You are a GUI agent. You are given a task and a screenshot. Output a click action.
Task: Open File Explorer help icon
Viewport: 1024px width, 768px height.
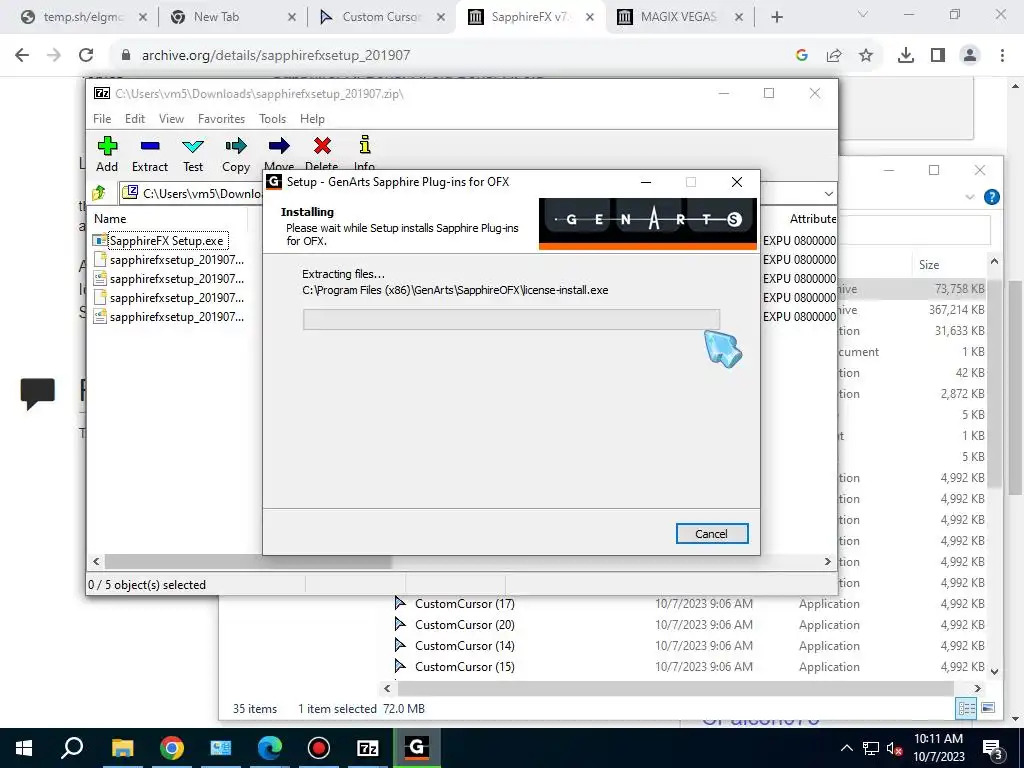(991, 197)
